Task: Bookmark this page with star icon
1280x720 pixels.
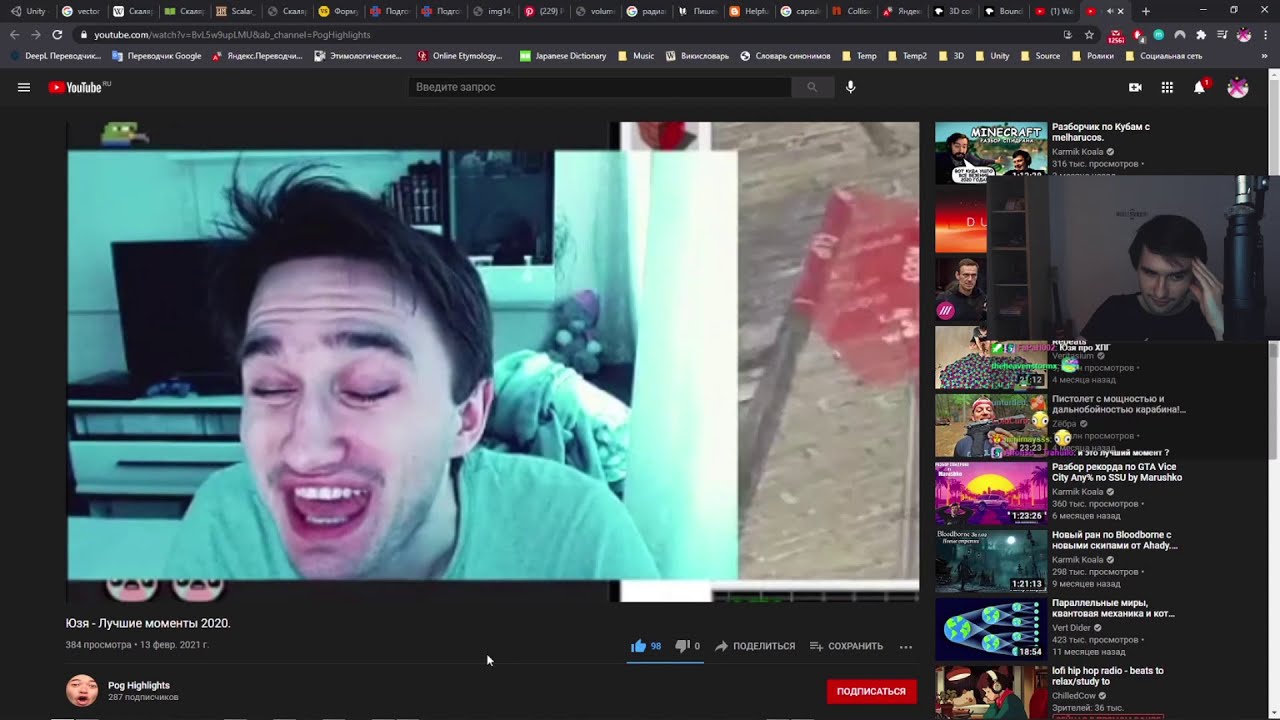Action: (x=1089, y=34)
